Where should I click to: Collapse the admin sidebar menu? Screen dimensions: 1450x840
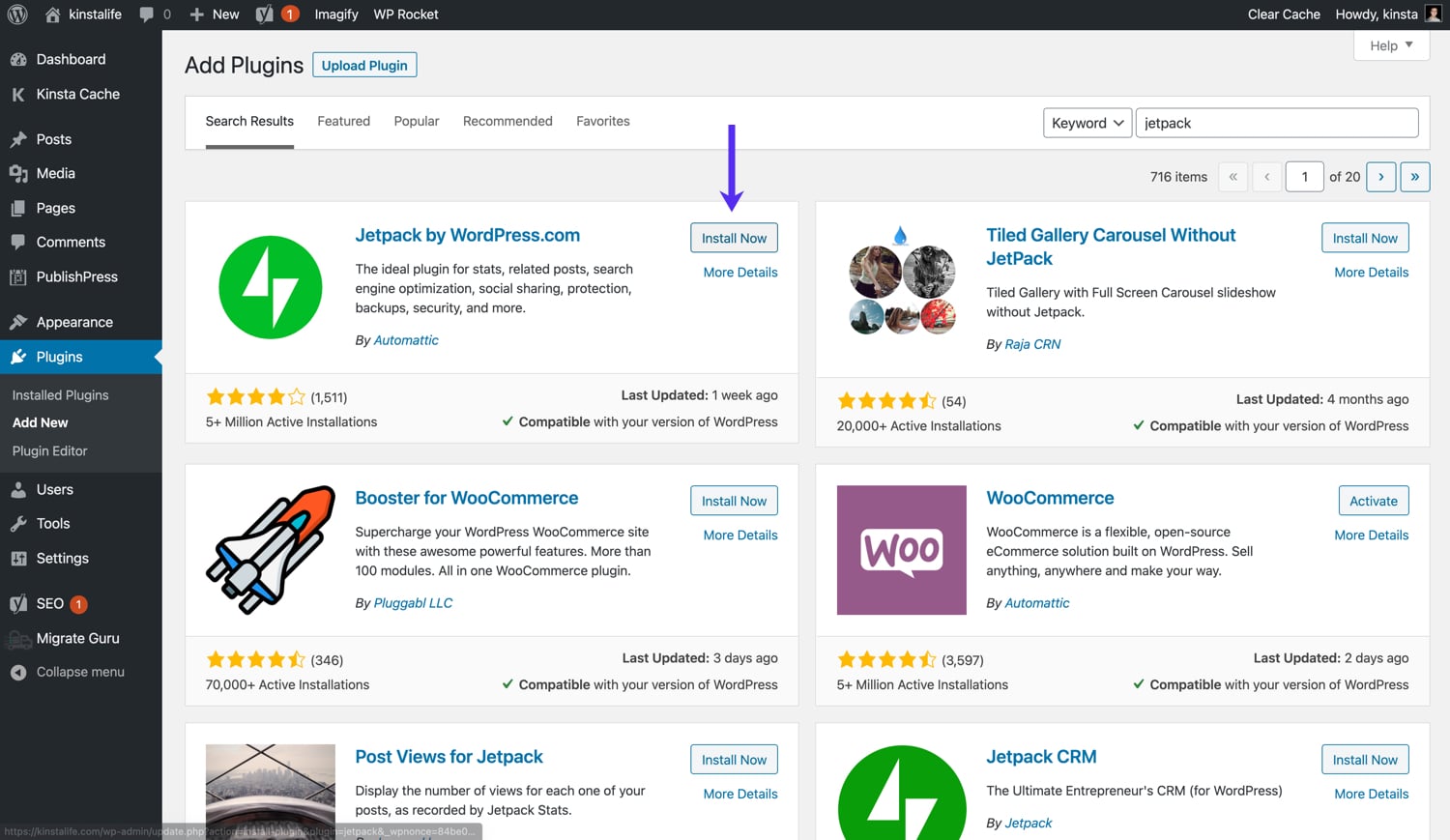(x=19, y=671)
